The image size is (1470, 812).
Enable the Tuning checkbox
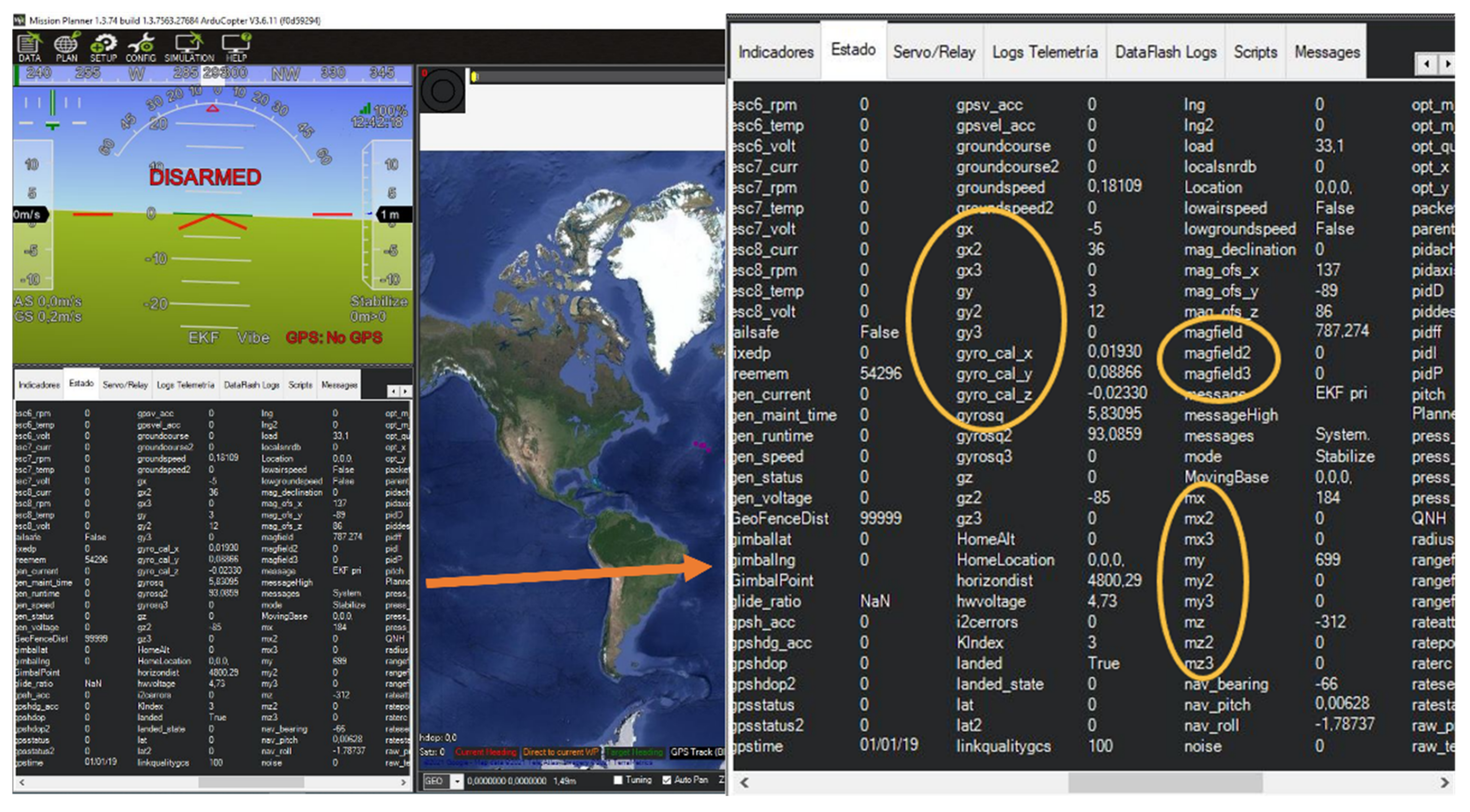click(618, 780)
